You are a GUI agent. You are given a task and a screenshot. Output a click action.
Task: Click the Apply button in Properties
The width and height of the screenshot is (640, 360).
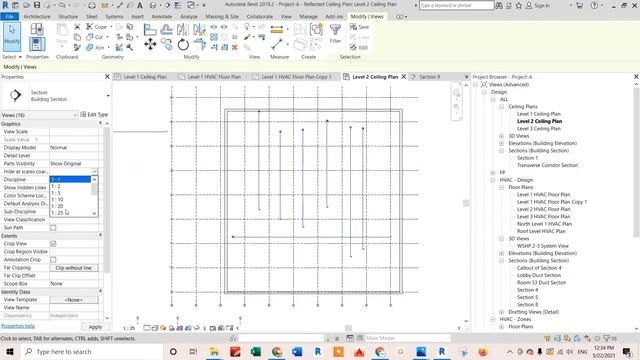click(x=96, y=327)
